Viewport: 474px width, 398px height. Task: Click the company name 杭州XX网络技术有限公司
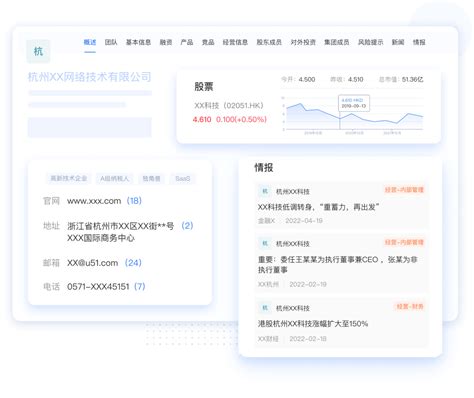click(89, 77)
